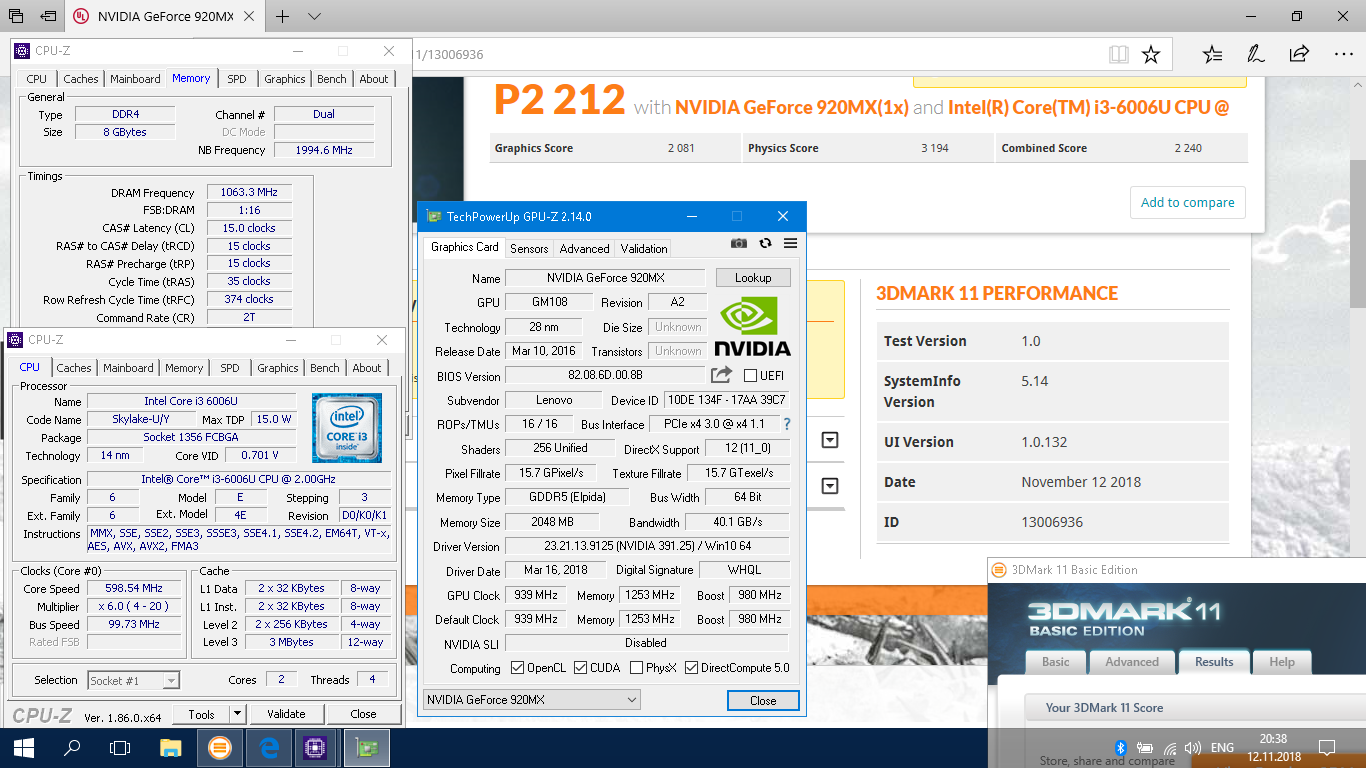Click the CPU-Z taskbar icon
The image size is (1366, 768).
pos(316,747)
